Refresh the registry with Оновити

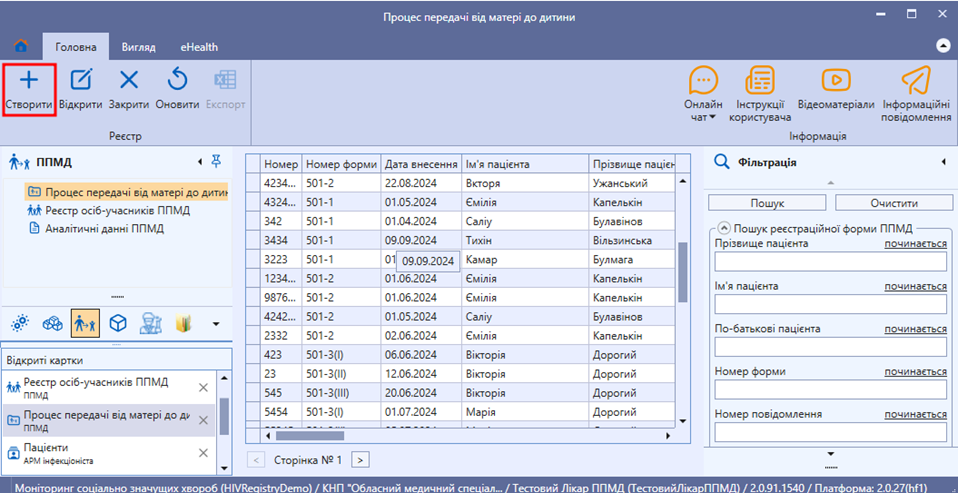177,80
